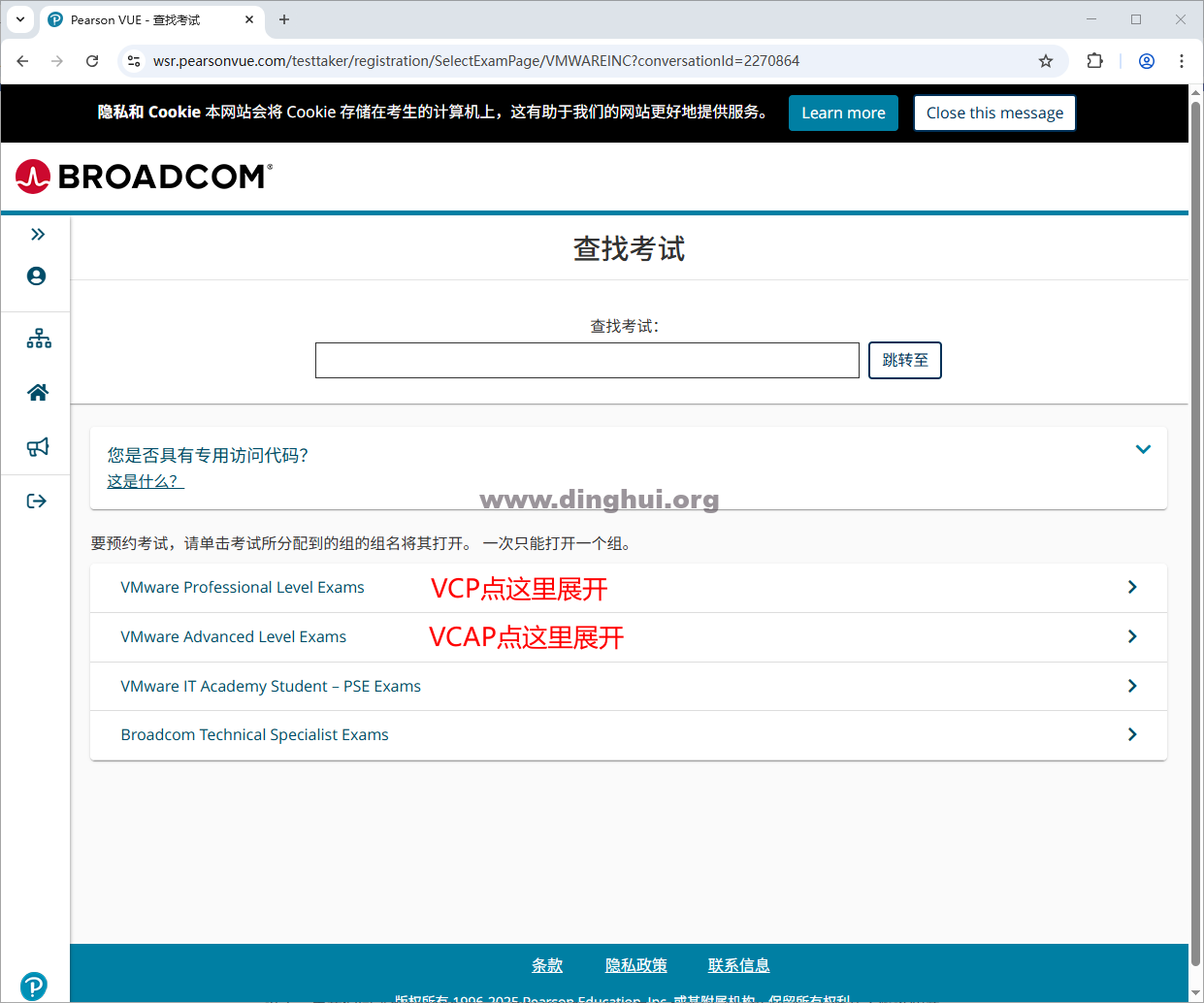1204x1003 pixels.
Task: Open a new browser tab
Action: click(x=284, y=19)
